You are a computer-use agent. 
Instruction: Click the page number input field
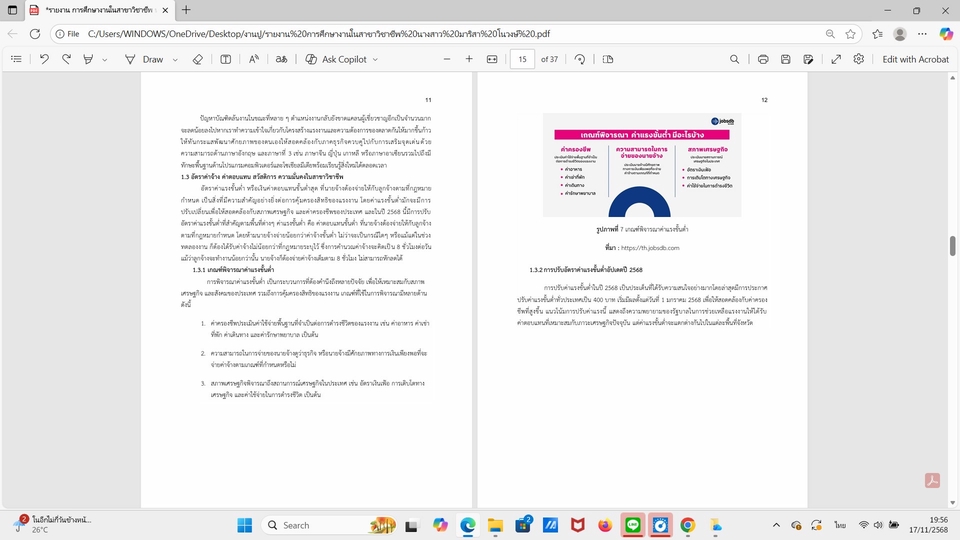point(522,59)
